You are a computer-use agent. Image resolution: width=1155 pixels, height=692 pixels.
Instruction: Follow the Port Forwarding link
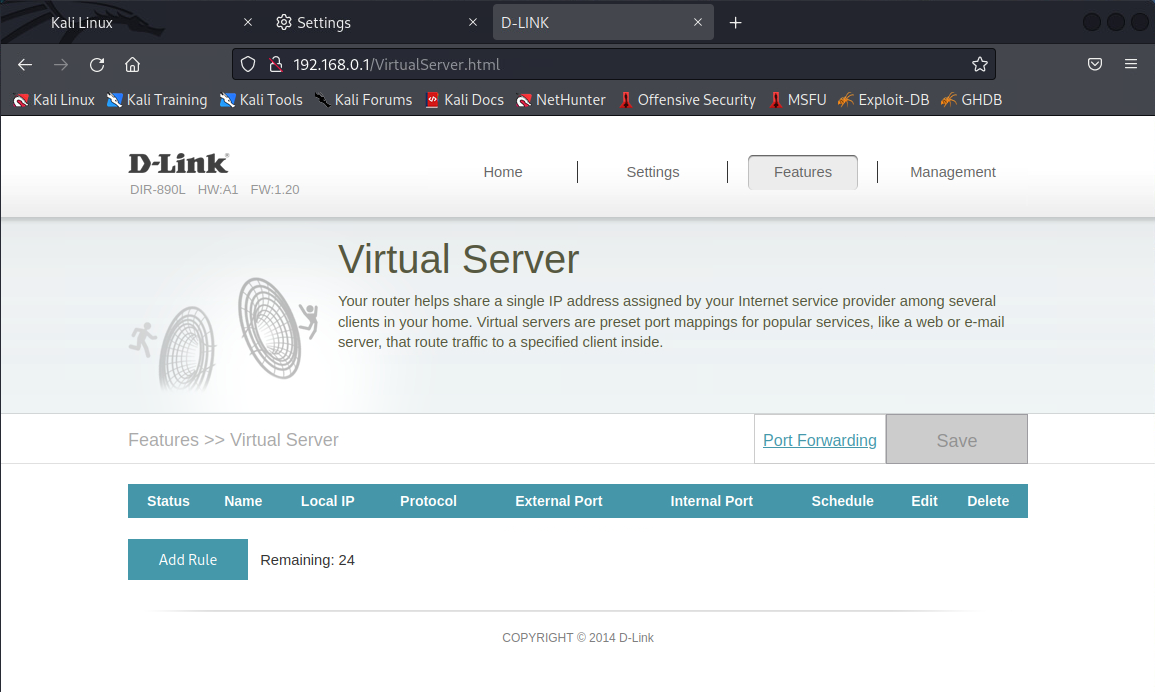tap(820, 440)
